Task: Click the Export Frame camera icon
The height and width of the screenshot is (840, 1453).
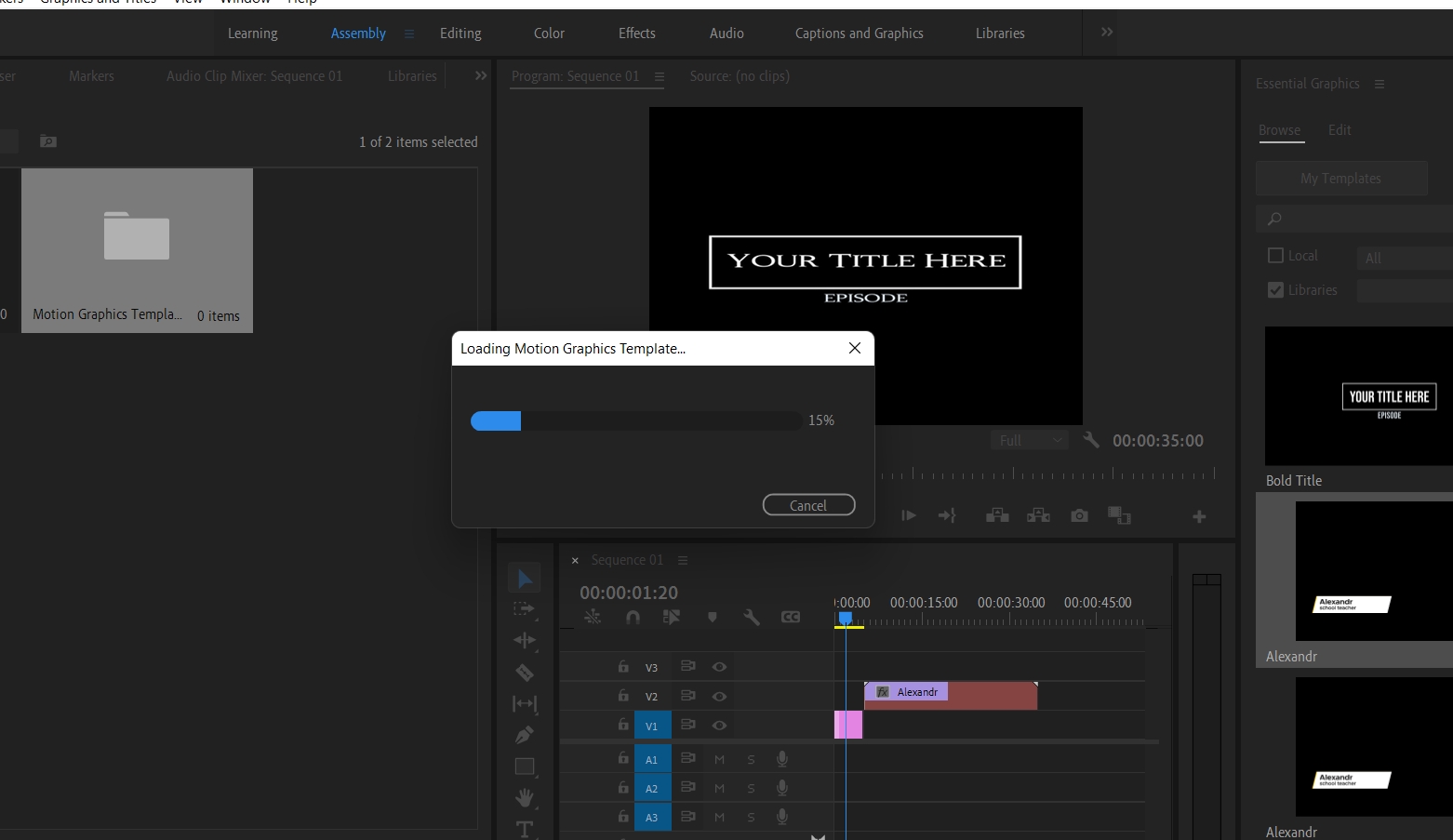Action: [1079, 515]
